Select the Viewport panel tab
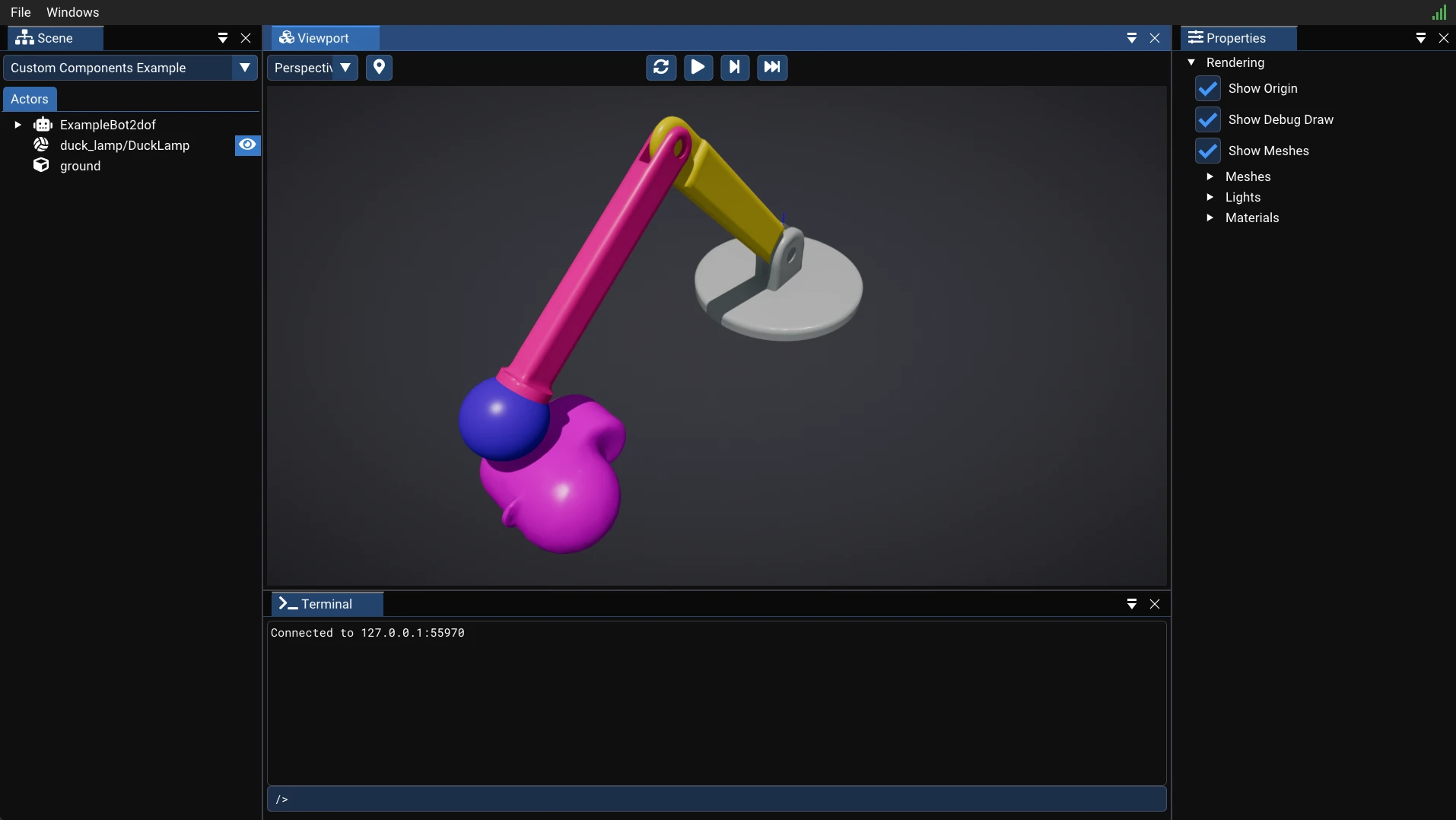The width and height of the screenshot is (1456, 820). click(x=325, y=38)
